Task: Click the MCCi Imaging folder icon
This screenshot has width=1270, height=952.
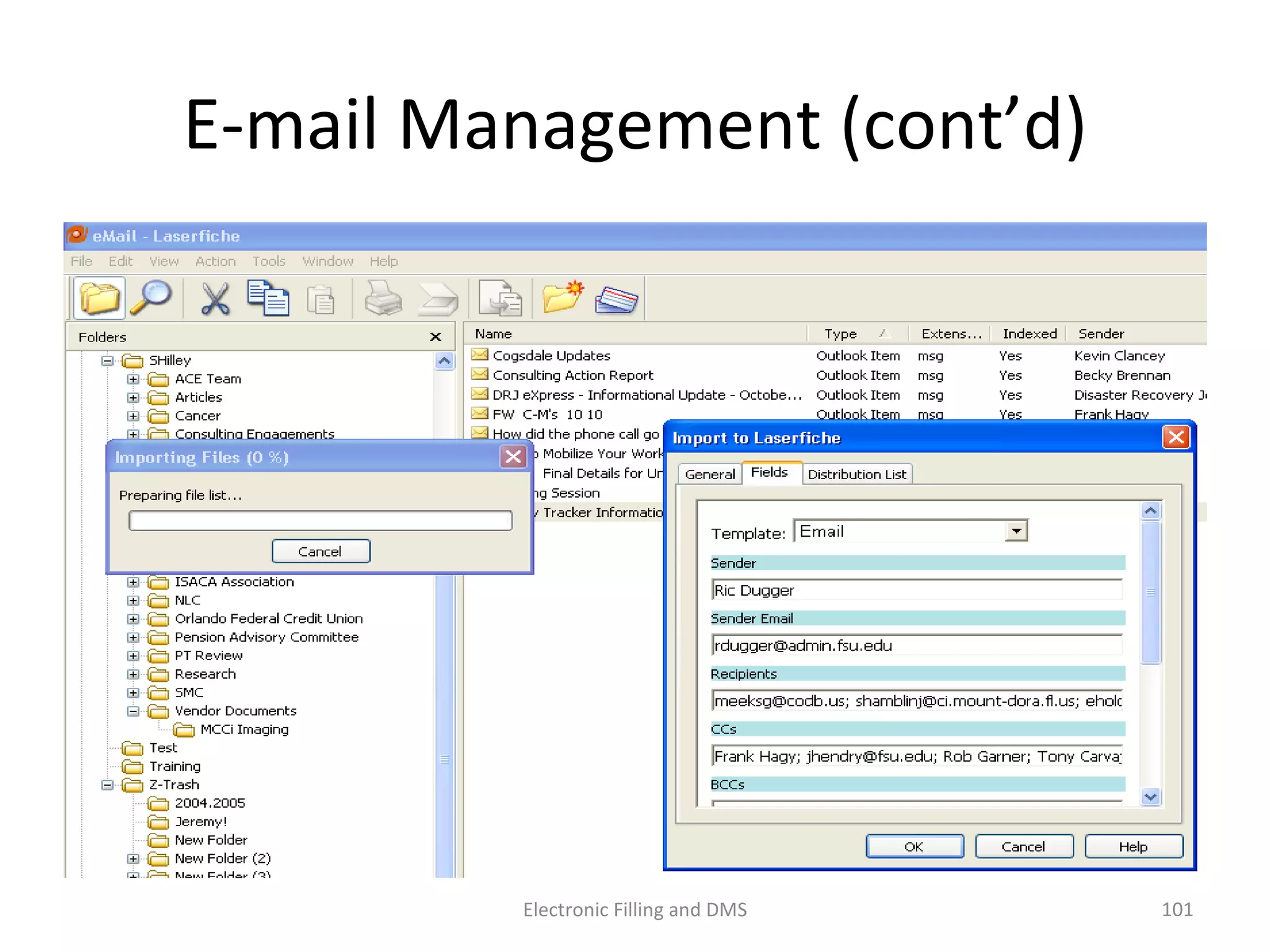Action: [184, 729]
